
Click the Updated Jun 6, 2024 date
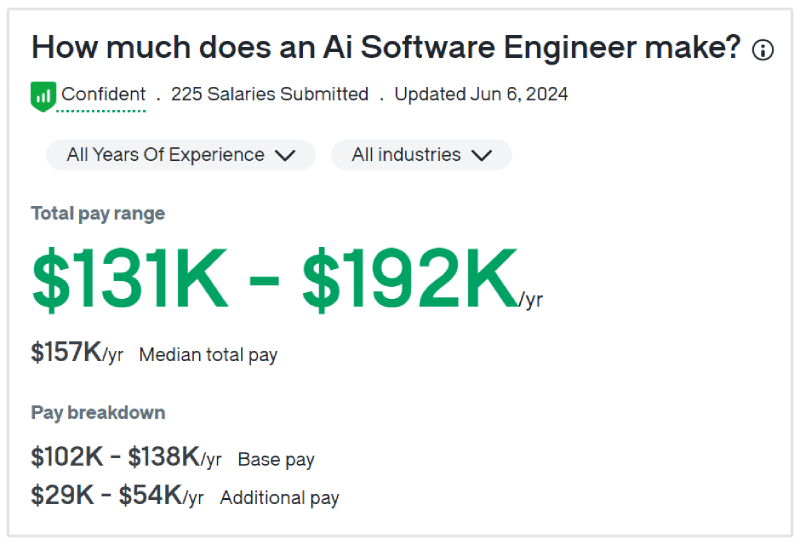481,95
